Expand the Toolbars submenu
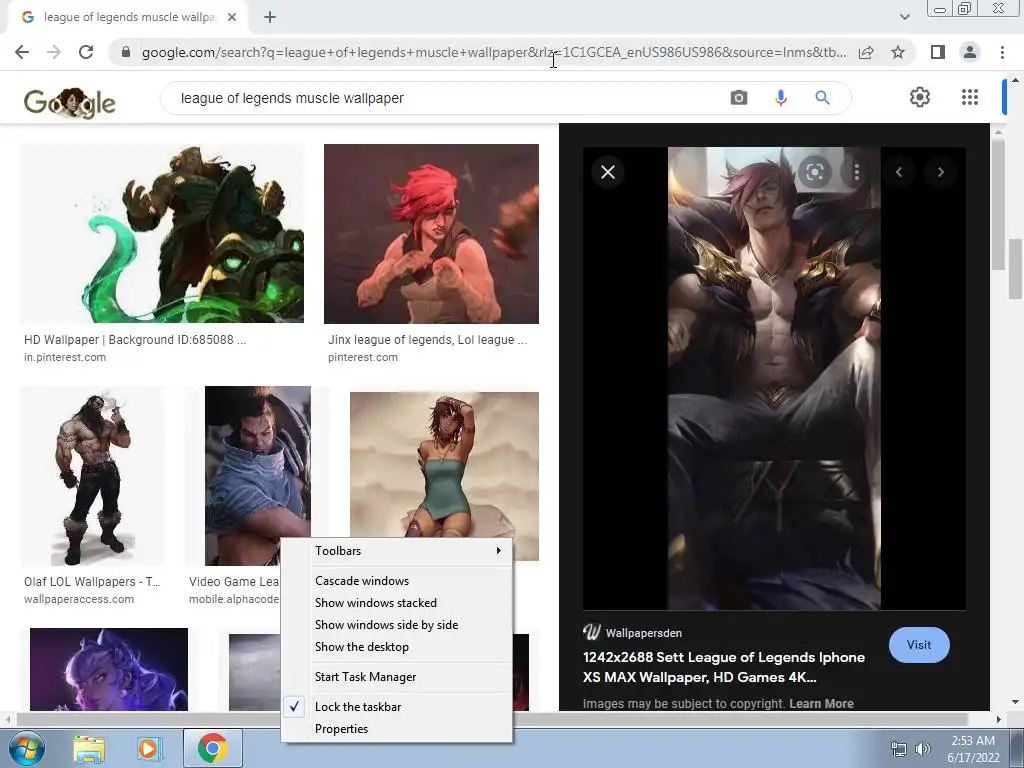This screenshot has height=768, width=1024. point(396,551)
